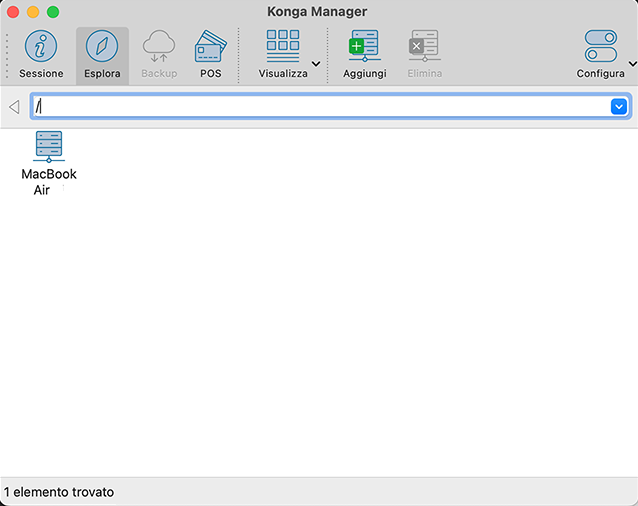
Task: Close the Konga Manager window
Action: (13, 12)
